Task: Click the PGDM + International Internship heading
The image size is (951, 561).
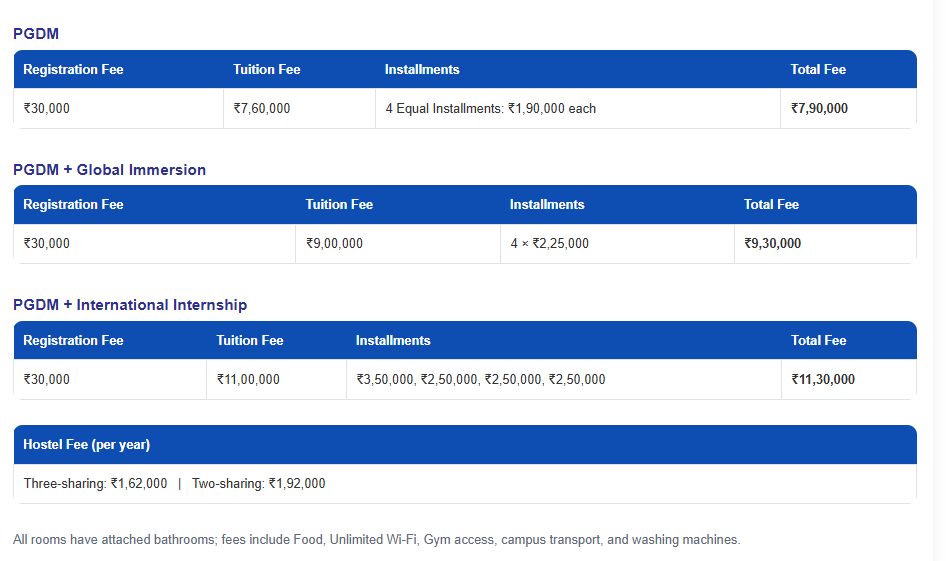Action: [x=130, y=305]
